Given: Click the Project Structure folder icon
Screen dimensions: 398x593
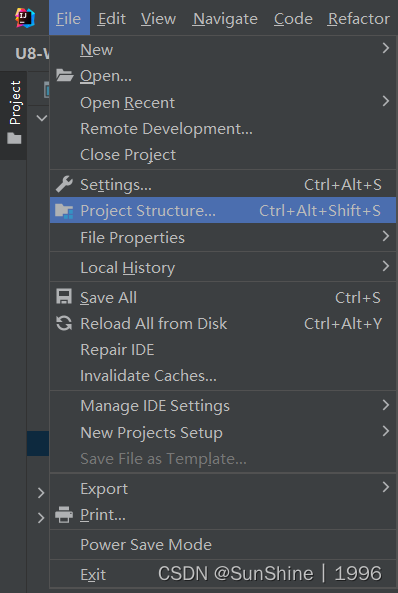Looking at the screenshot, I should point(64,211).
